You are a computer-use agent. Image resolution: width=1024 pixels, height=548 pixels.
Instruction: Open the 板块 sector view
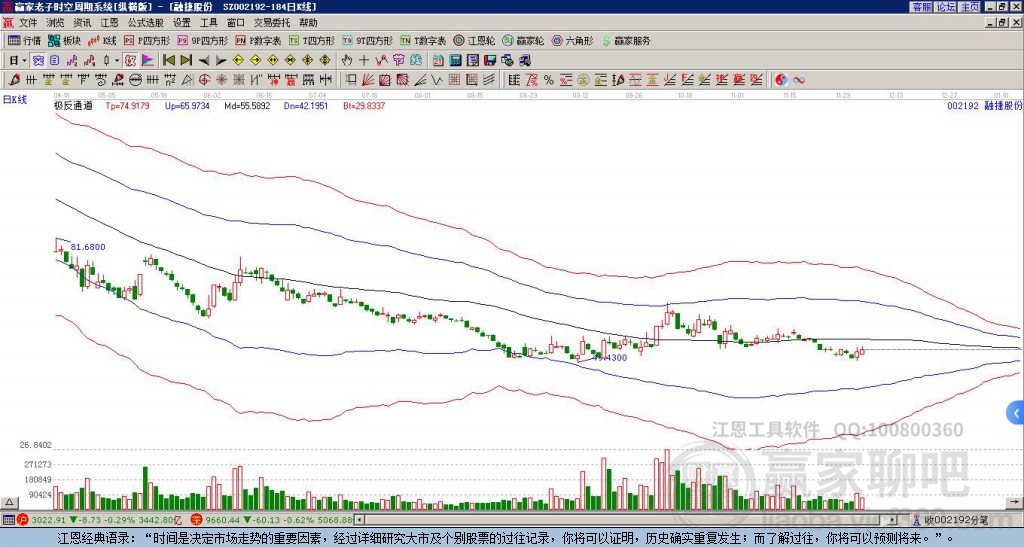(64, 40)
